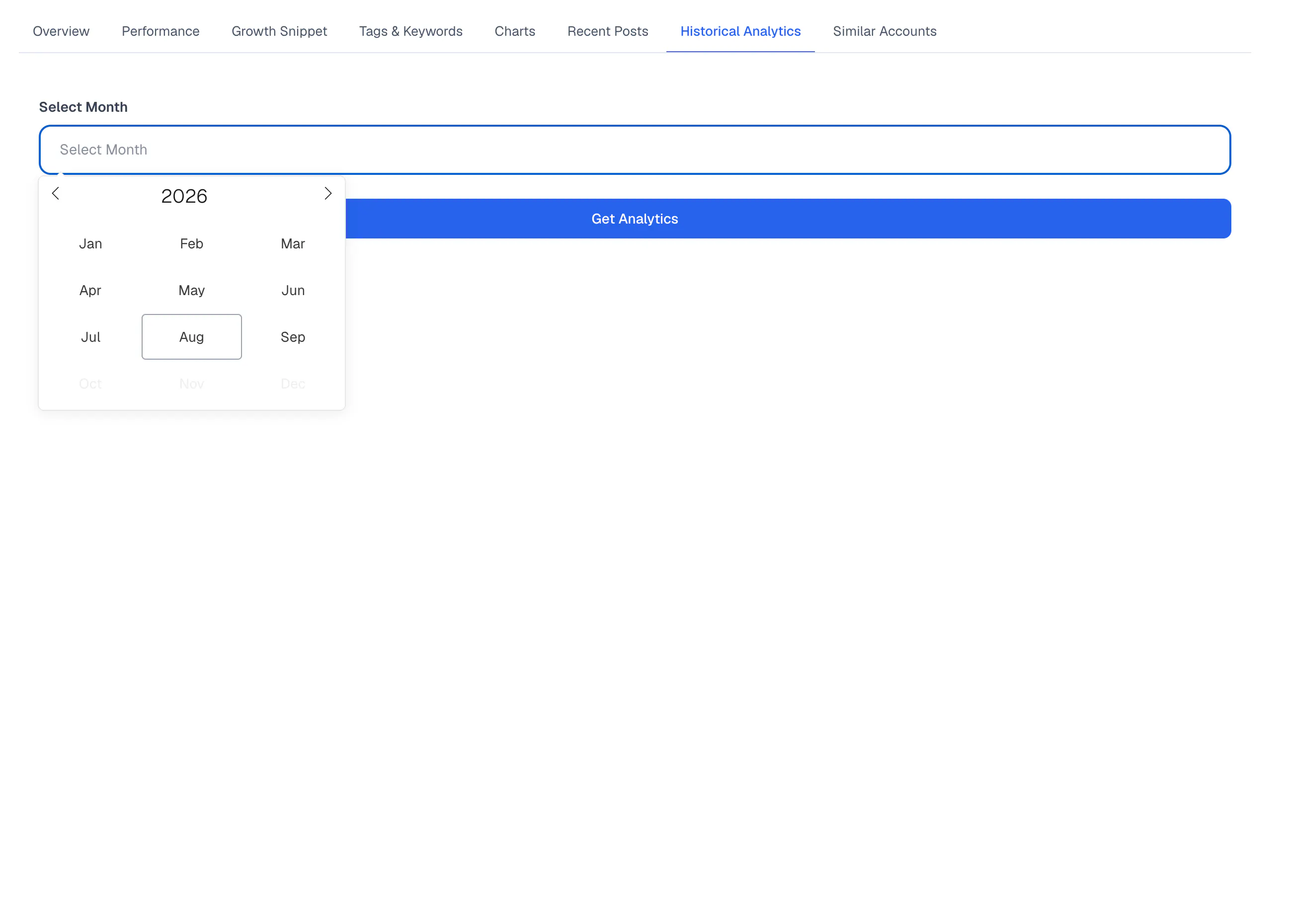
Task: Select the highlighted Aug month
Action: click(x=192, y=337)
